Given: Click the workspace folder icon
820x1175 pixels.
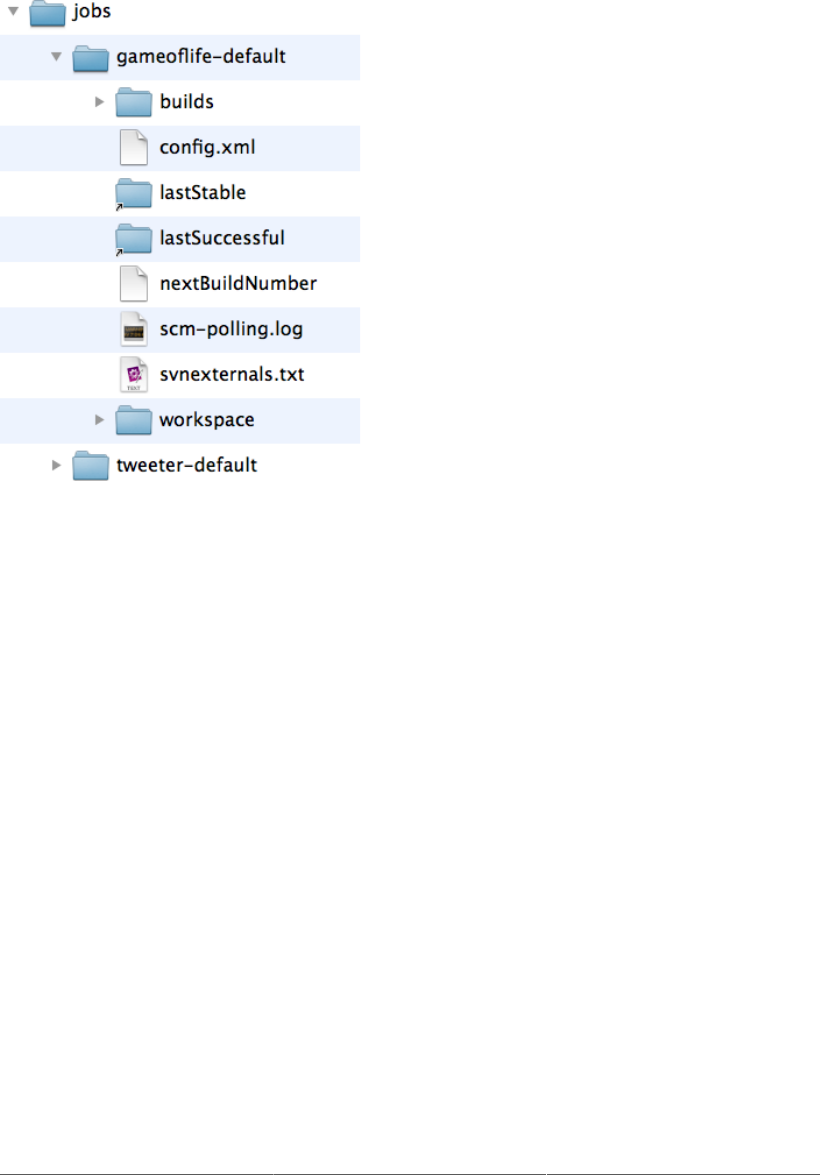Looking at the screenshot, I should tap(134, 420).
